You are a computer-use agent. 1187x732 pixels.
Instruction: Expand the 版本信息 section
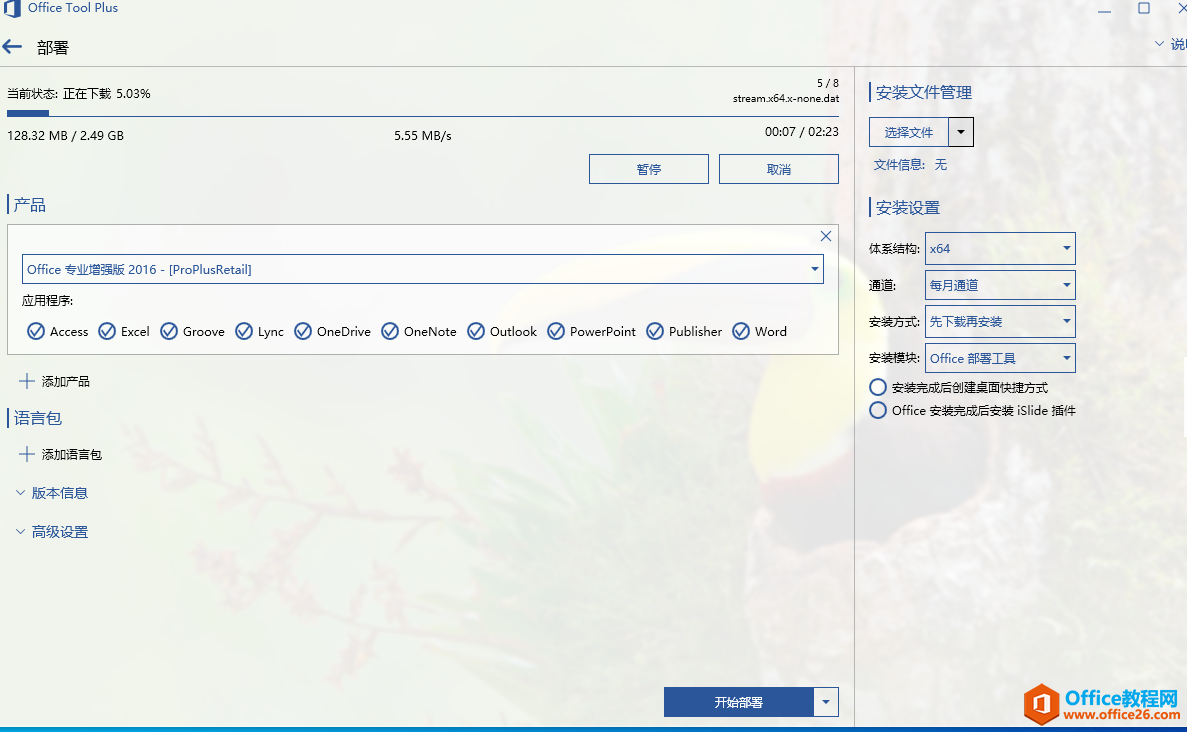(x=51, y=492)
